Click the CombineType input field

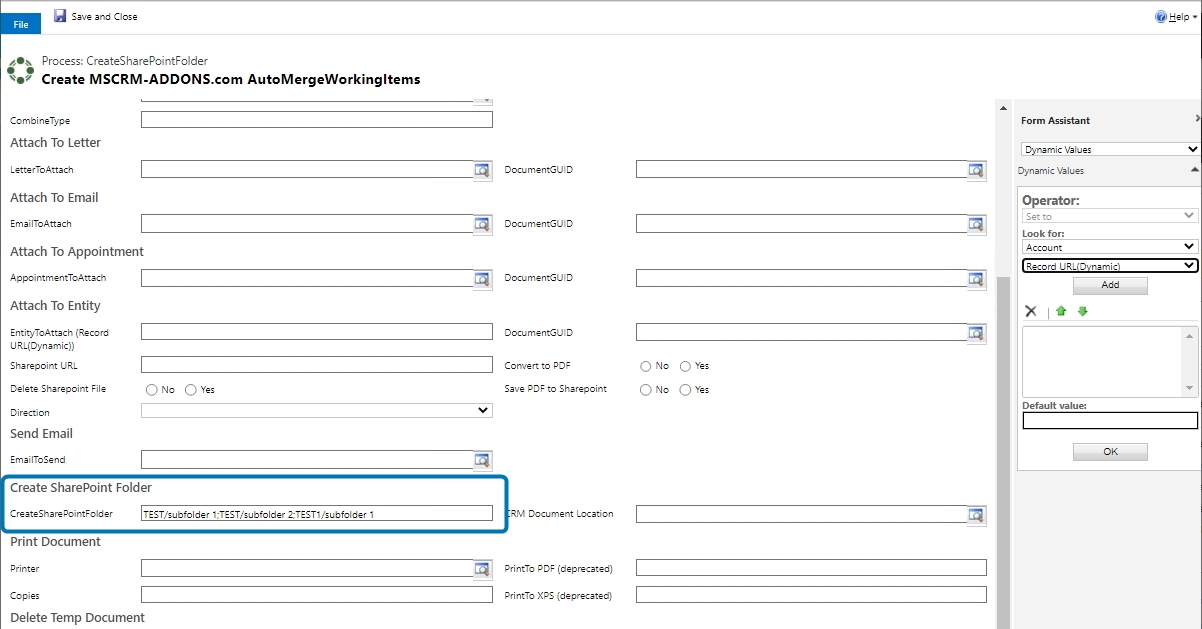pyautogui.click(x=317, y=120)
